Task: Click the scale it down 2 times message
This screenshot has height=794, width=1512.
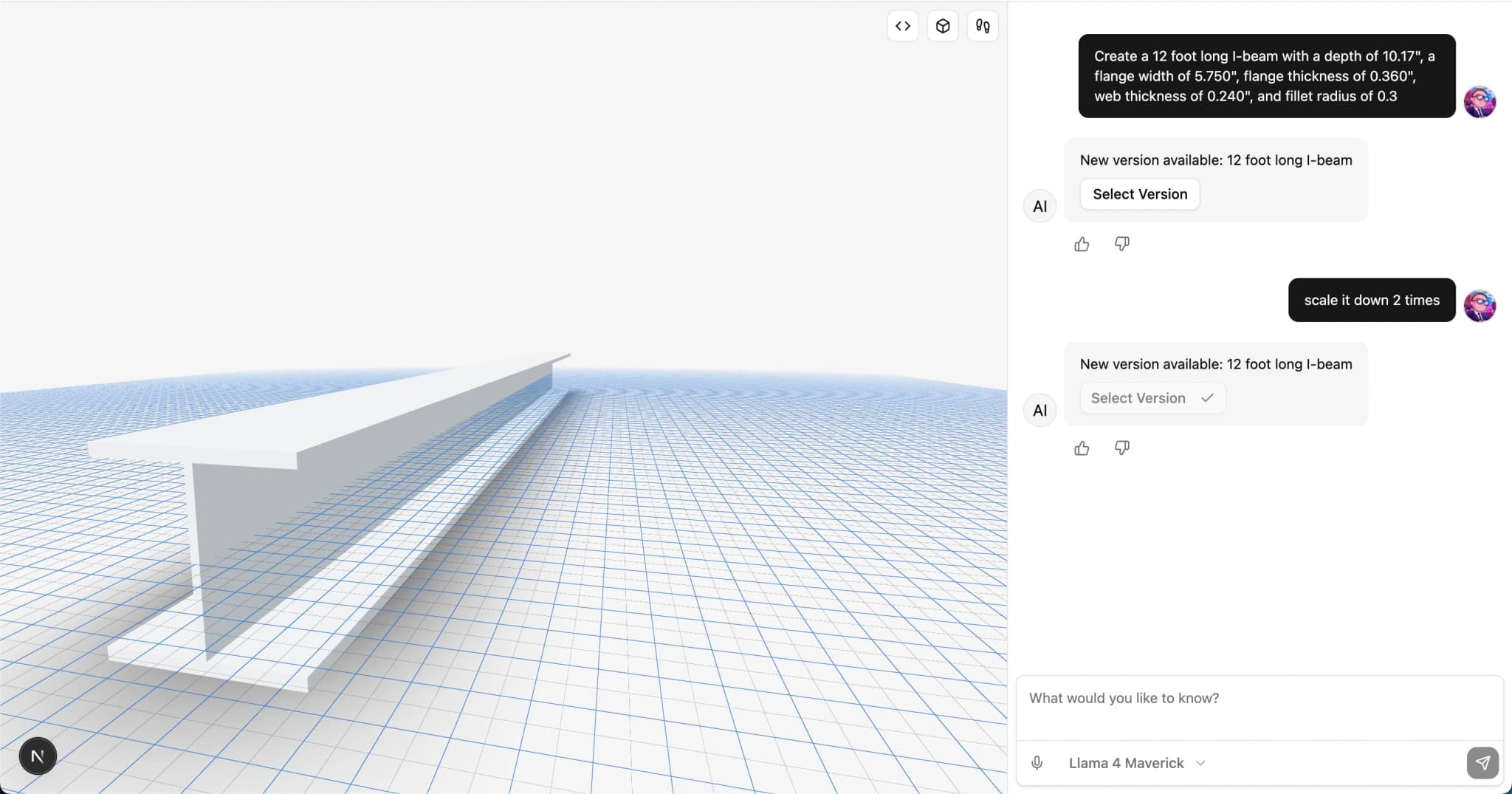Action: point(1371,300)
